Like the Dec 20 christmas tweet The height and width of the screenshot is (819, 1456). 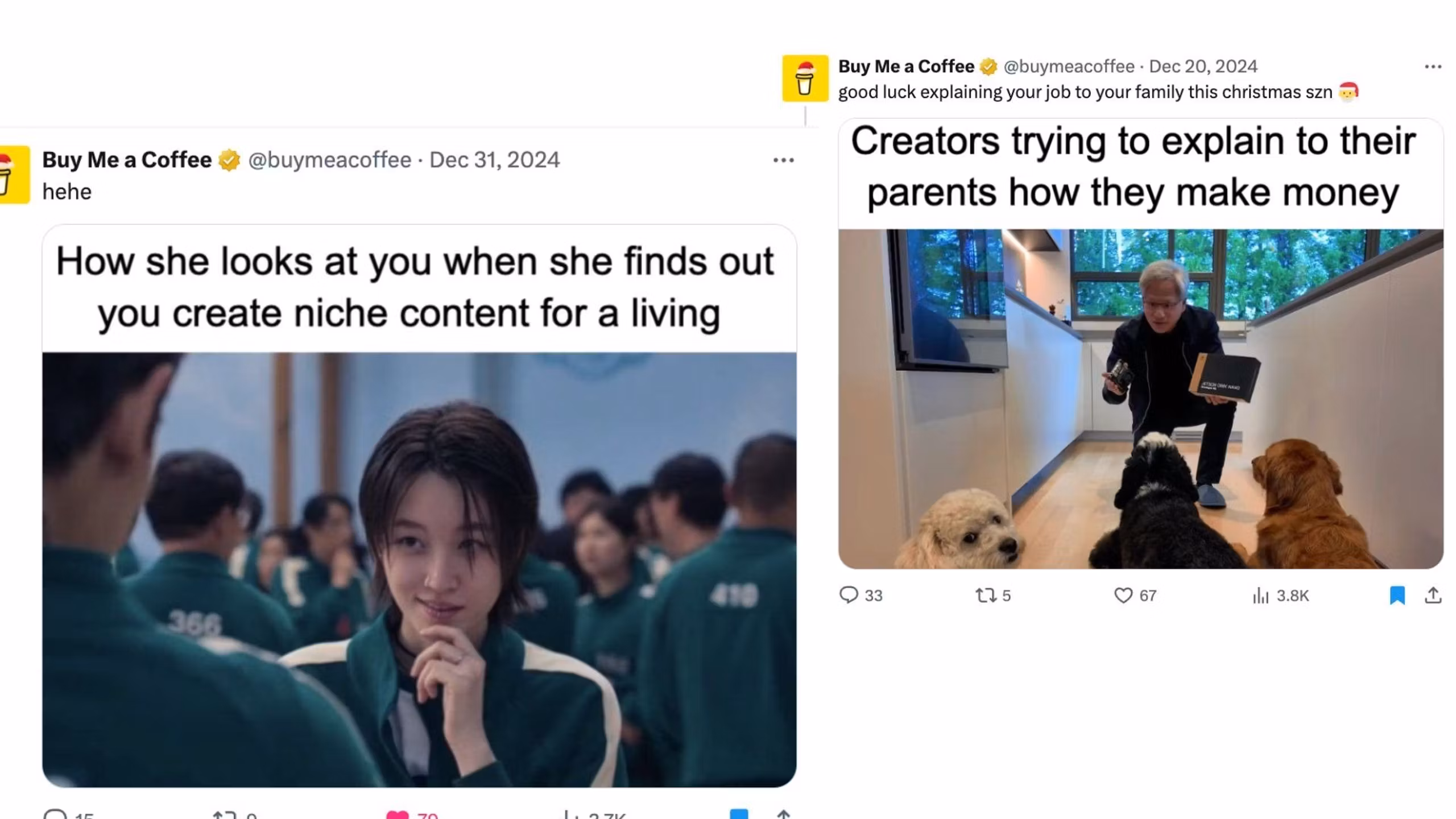click(x=1135, y=595)
